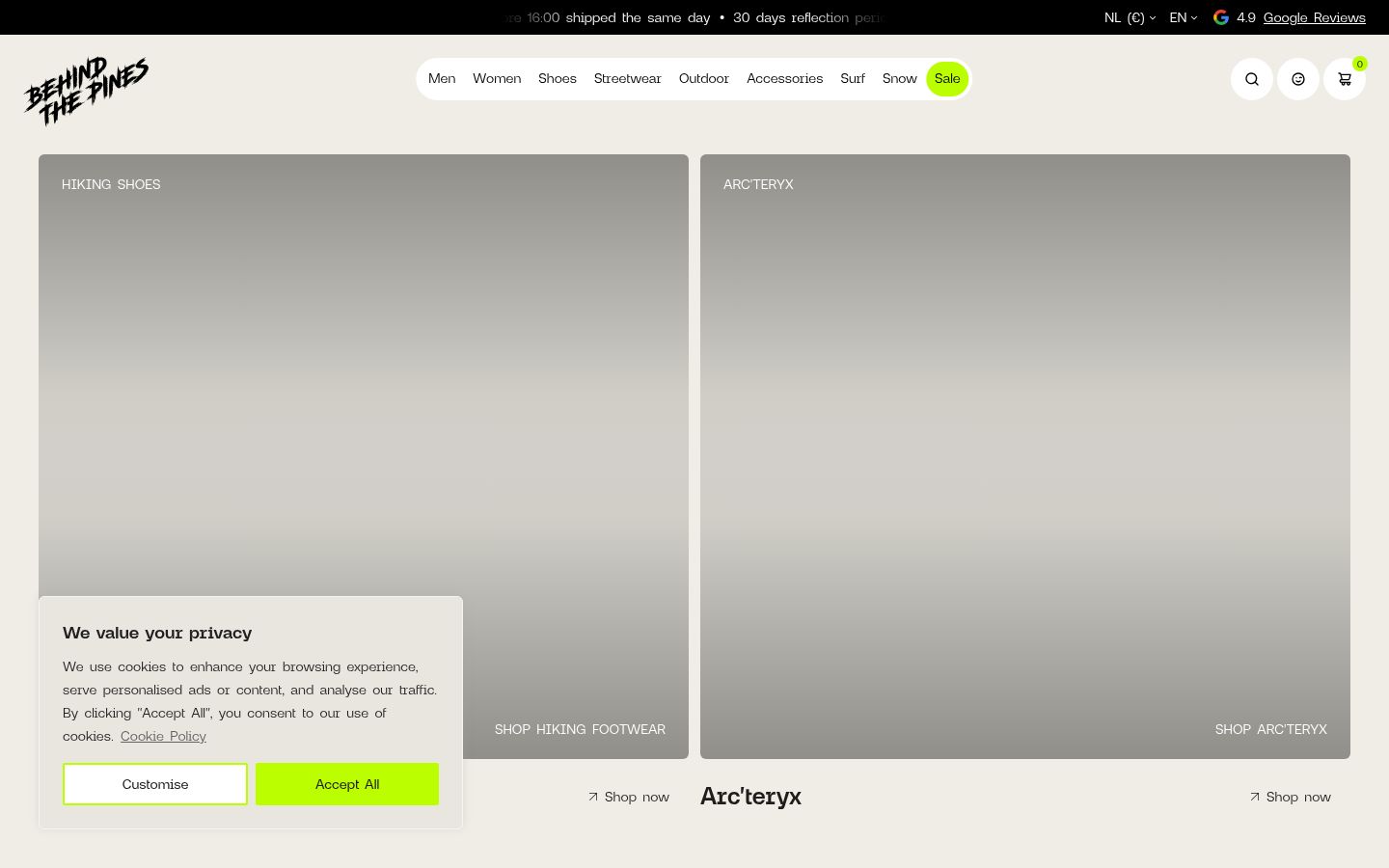The height and width of the screenshot is (868, 1389).
Task: Click the HIKING SHOES banner label
Action: point(111,184)
